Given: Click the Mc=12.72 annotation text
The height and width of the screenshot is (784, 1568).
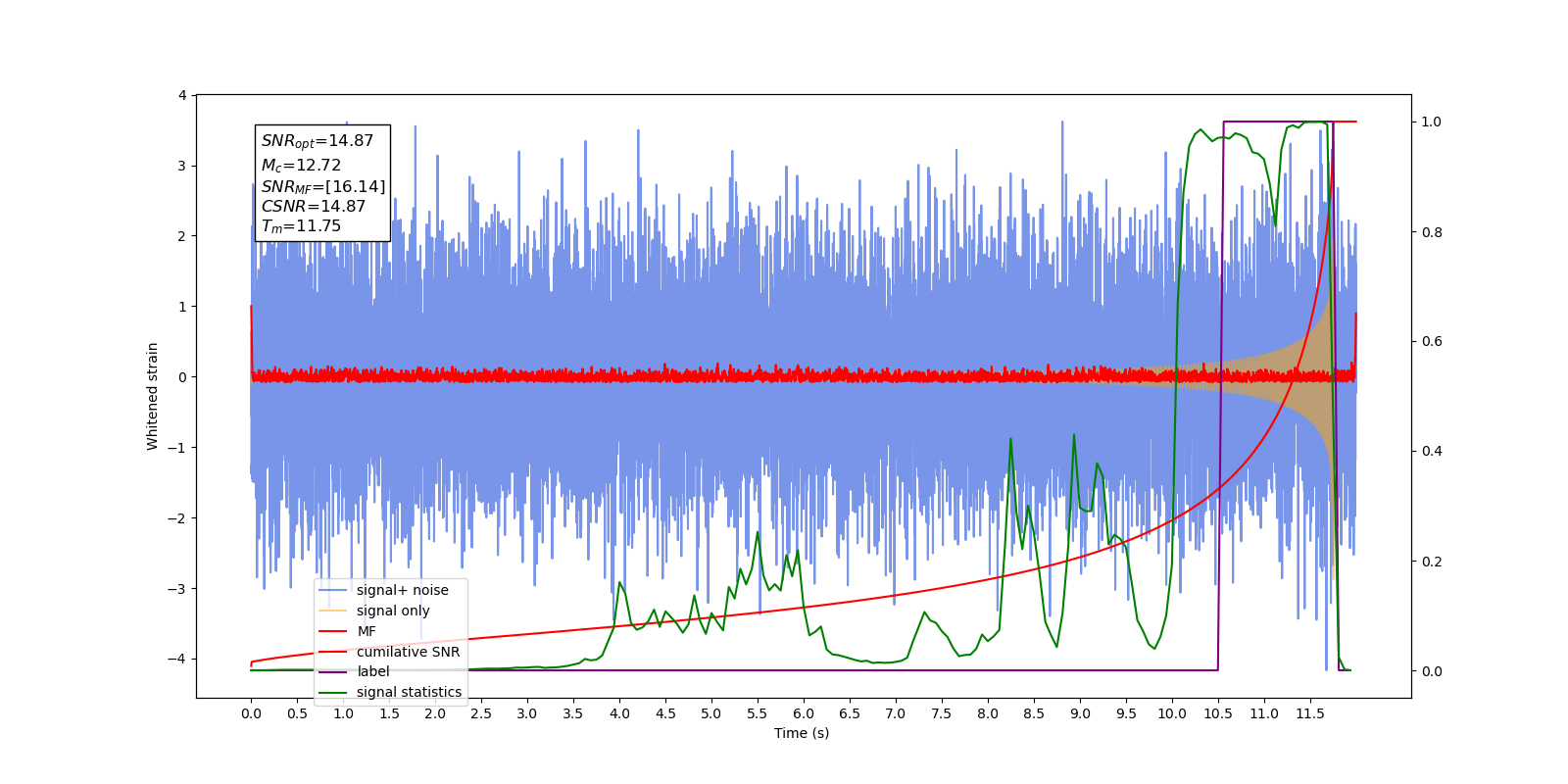Looking at the screenshot, I should click(x=301, y=166).
